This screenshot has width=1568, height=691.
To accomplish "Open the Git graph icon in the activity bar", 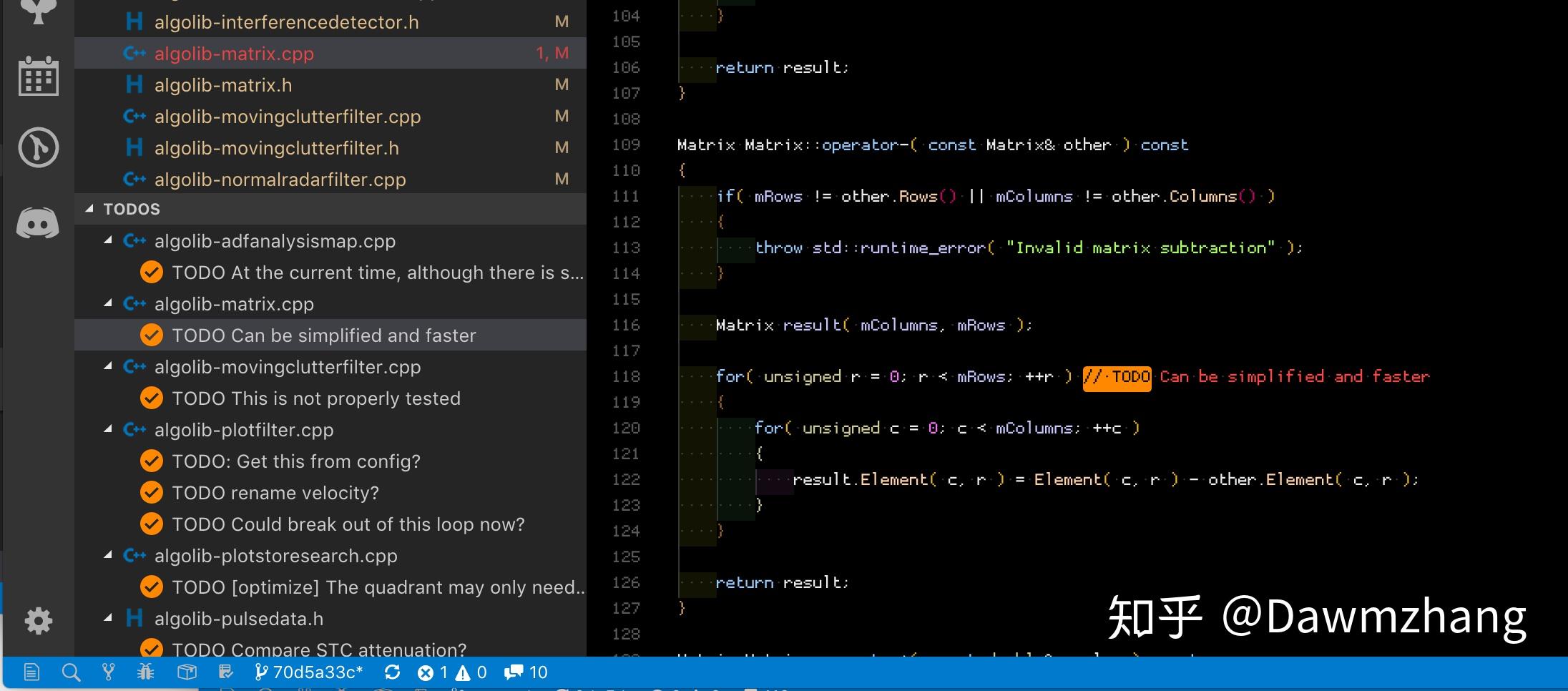I will pyautogui.click(x=37, y=147).
